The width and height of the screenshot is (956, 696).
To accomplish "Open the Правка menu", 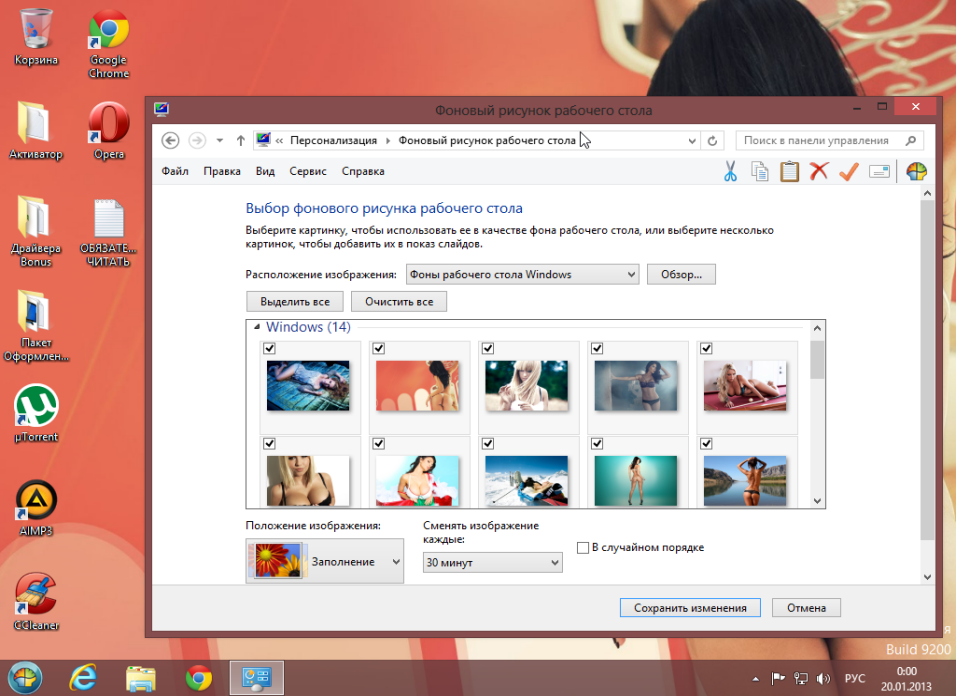I will 222,171.
